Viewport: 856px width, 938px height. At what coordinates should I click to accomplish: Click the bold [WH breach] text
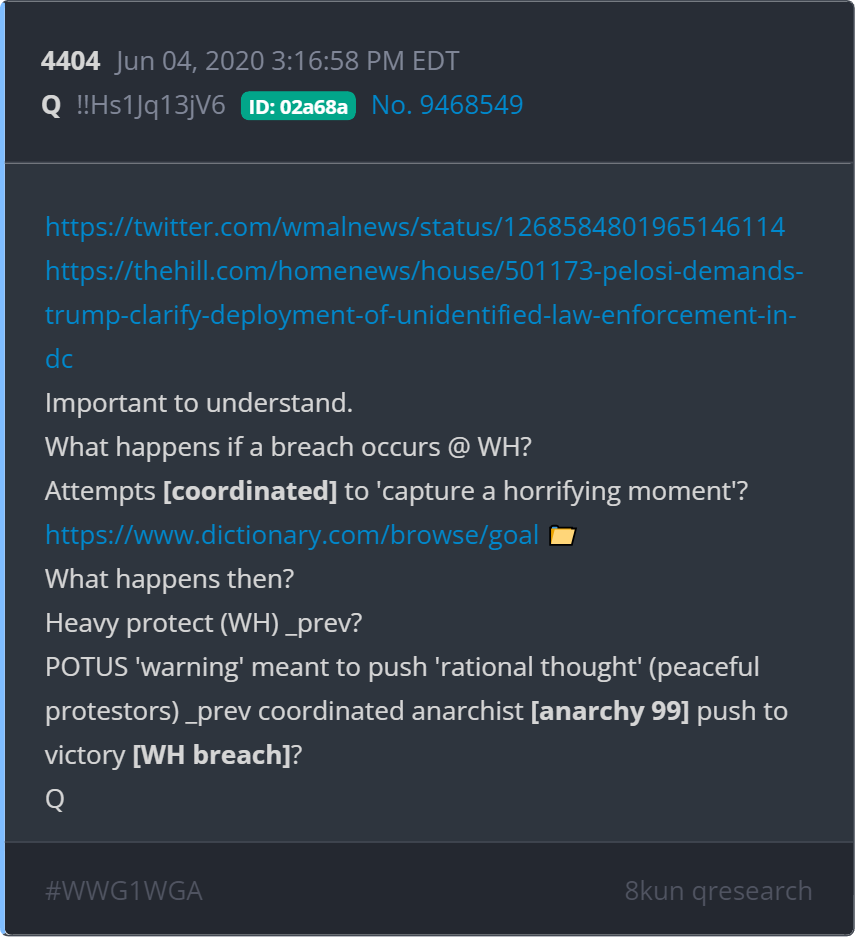pos(211,755)
